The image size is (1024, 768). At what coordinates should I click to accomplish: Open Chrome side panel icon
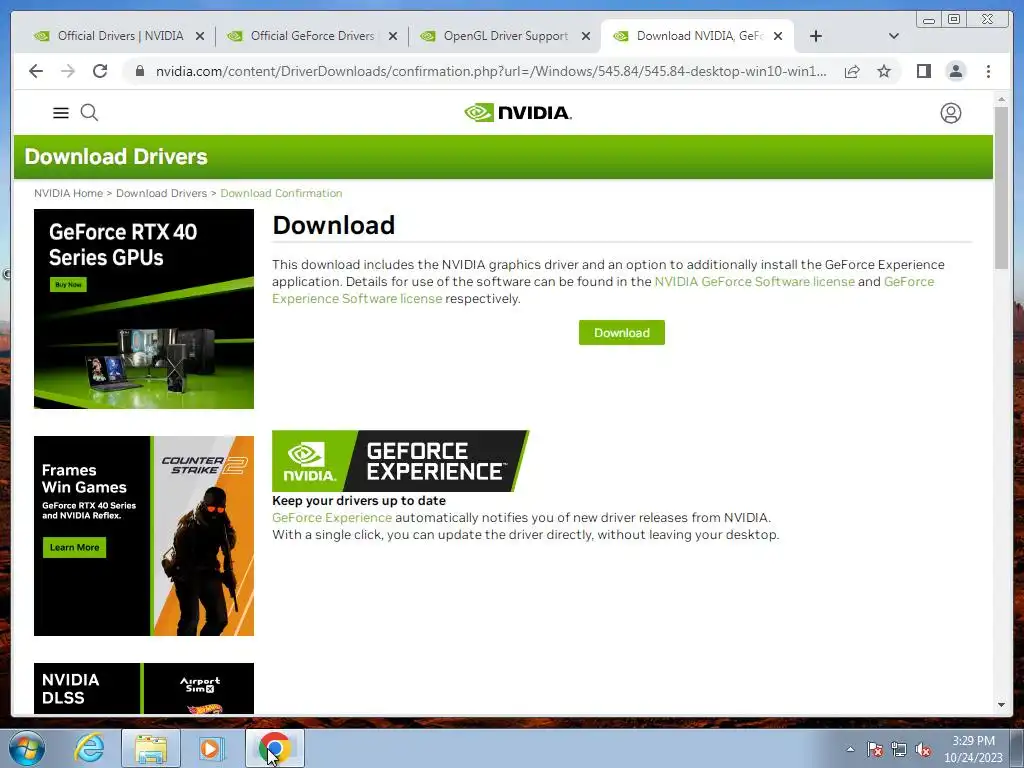(923, 71)
